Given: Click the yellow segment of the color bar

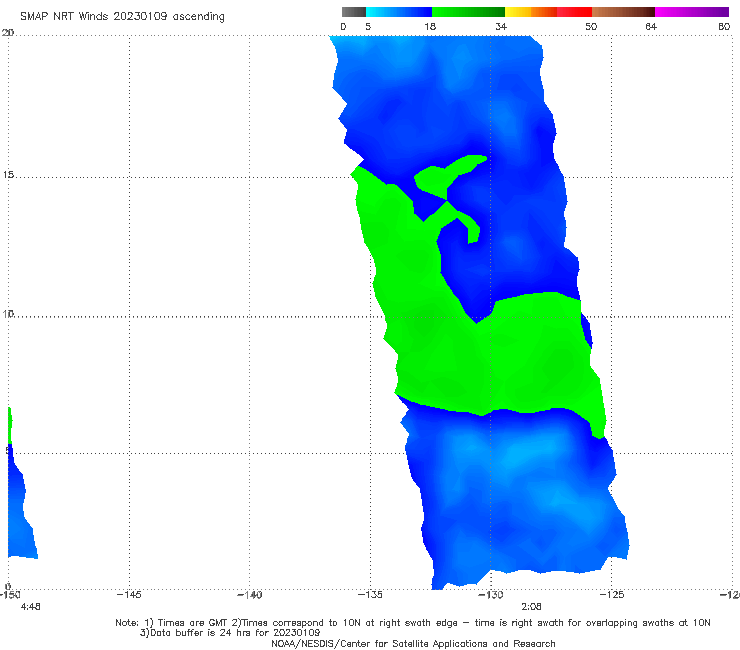Looking at the screenshot, I should point(518,12).
